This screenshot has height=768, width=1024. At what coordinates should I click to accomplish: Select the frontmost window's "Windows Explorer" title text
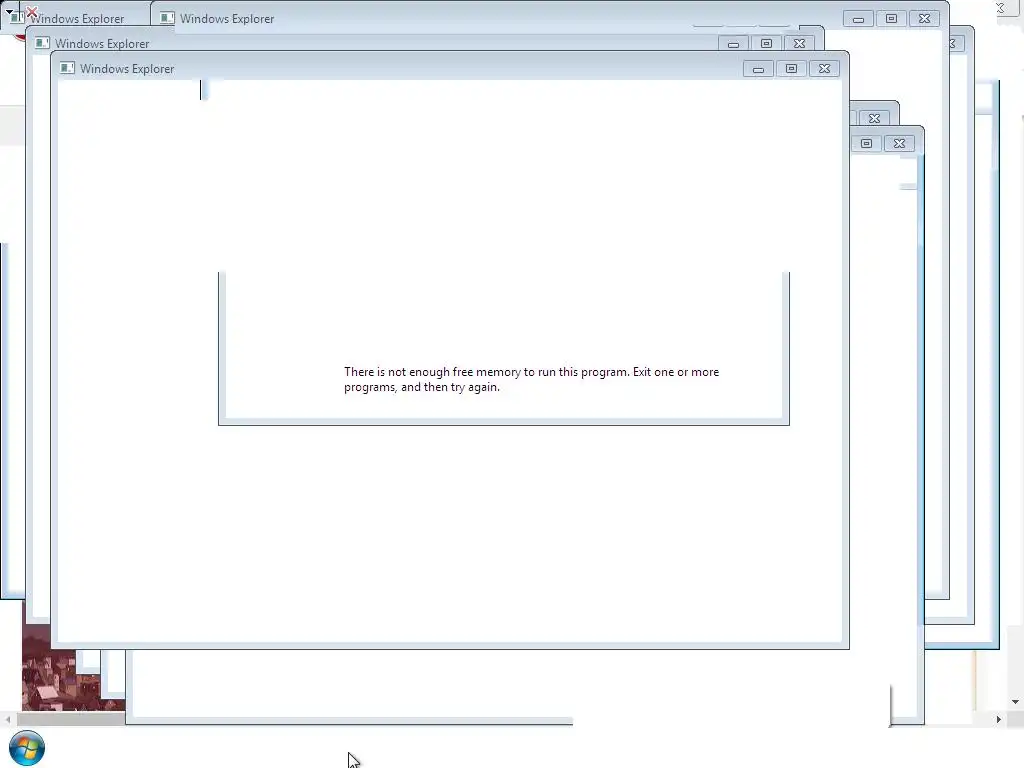coord(127,69)
